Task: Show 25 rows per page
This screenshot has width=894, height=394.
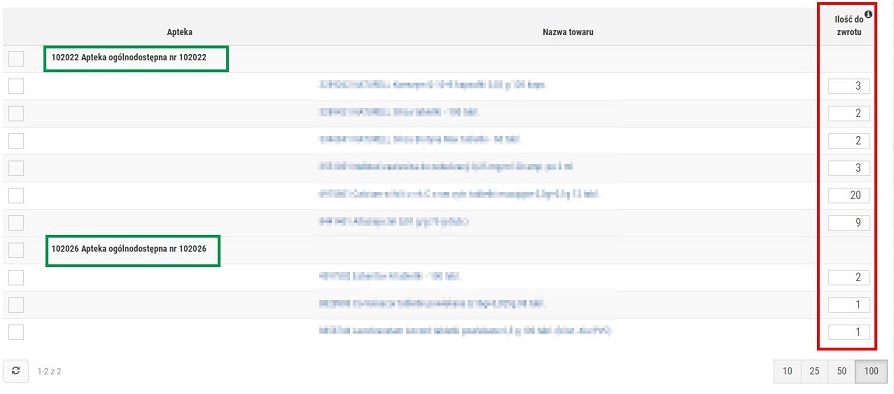Action: click(x=814, y=371)
